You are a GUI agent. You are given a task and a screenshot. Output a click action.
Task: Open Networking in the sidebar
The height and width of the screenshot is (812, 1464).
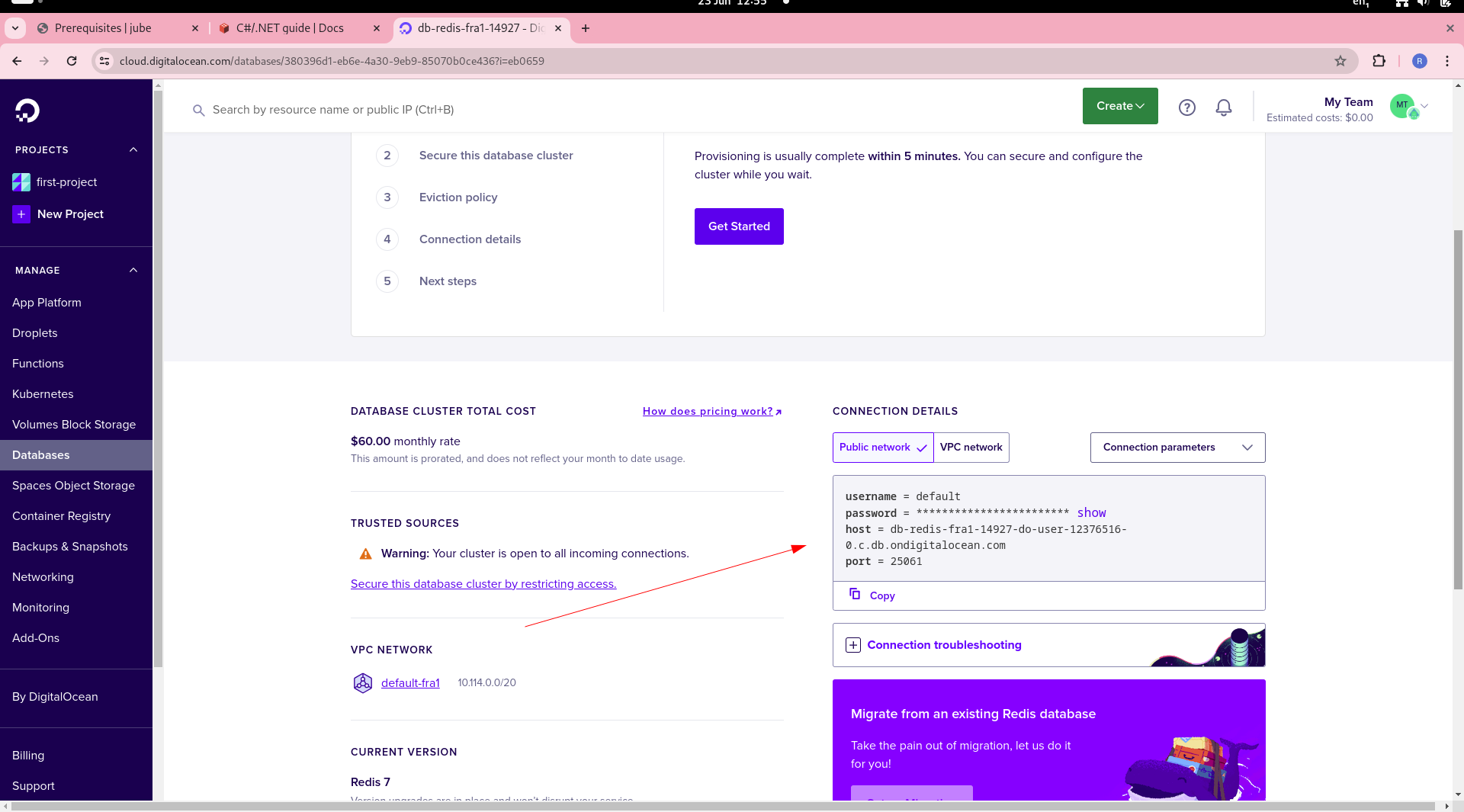click(x=76, y=577)
